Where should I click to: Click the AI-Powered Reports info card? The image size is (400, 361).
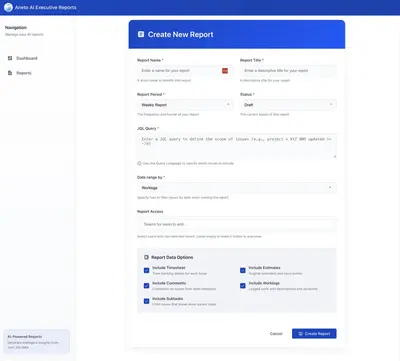(36, 342)
